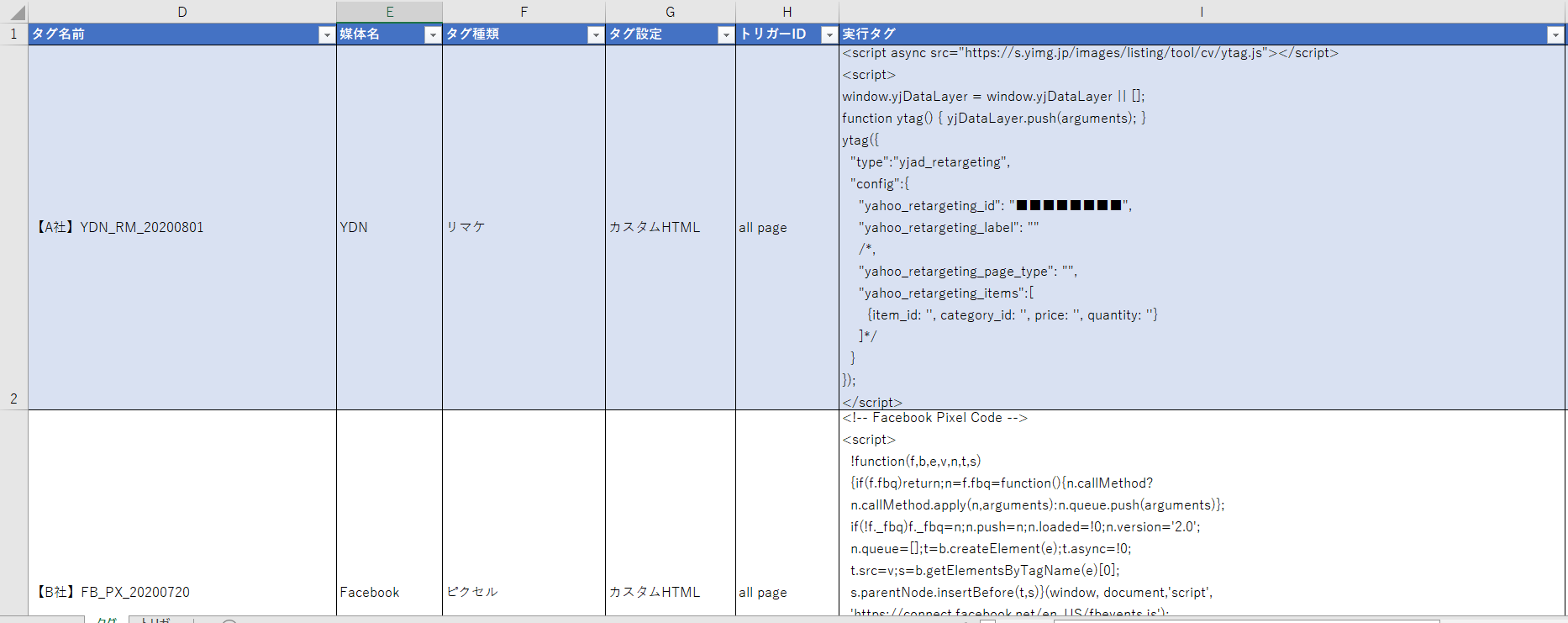Open the filter dropdown for 実行タグ

1555,34
